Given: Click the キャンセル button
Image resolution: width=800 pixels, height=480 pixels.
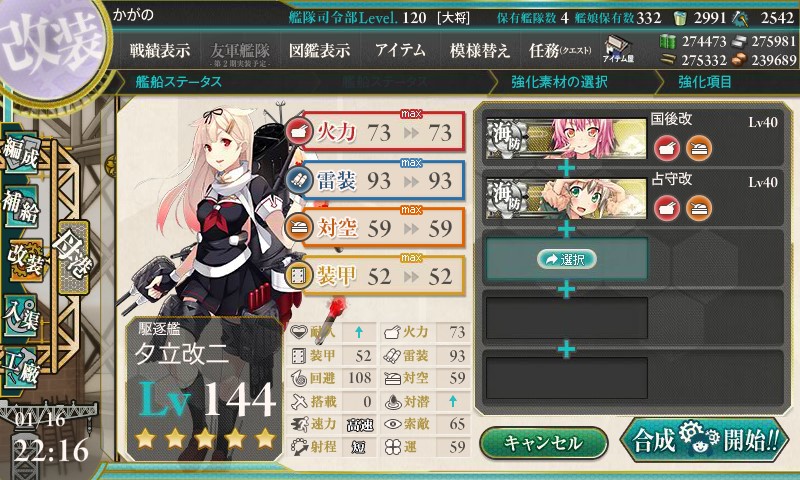Looking at the screenshot, I should [543, 443].
